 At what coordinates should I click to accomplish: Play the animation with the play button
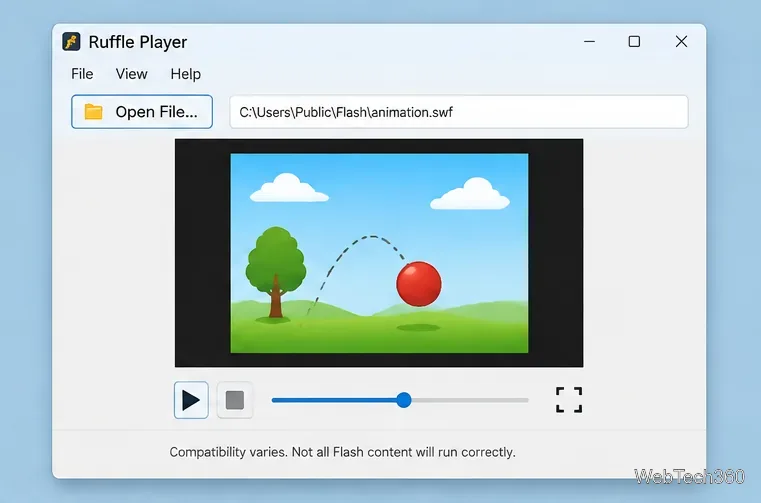(191, 401)
